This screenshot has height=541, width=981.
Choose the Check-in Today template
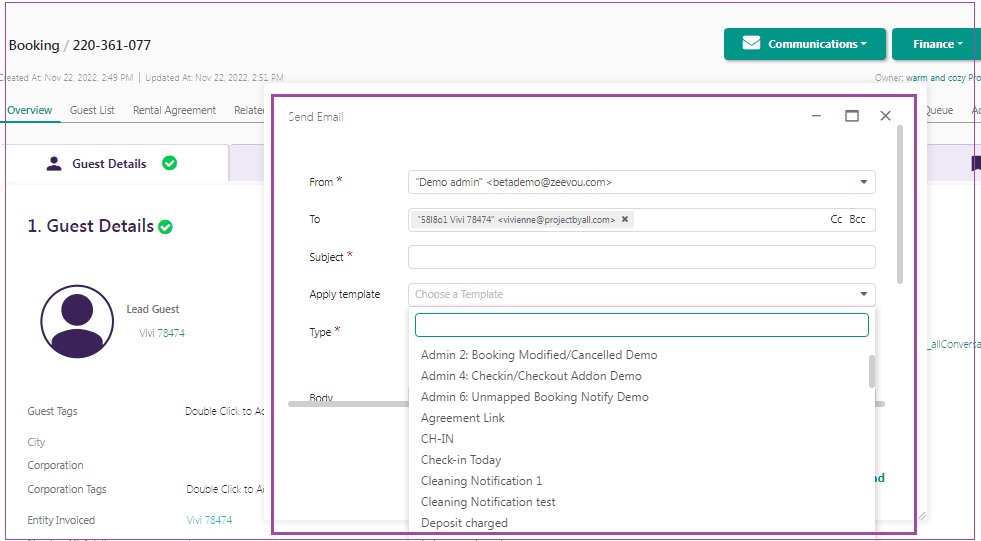pyautogui.click(x=460, y=460)
